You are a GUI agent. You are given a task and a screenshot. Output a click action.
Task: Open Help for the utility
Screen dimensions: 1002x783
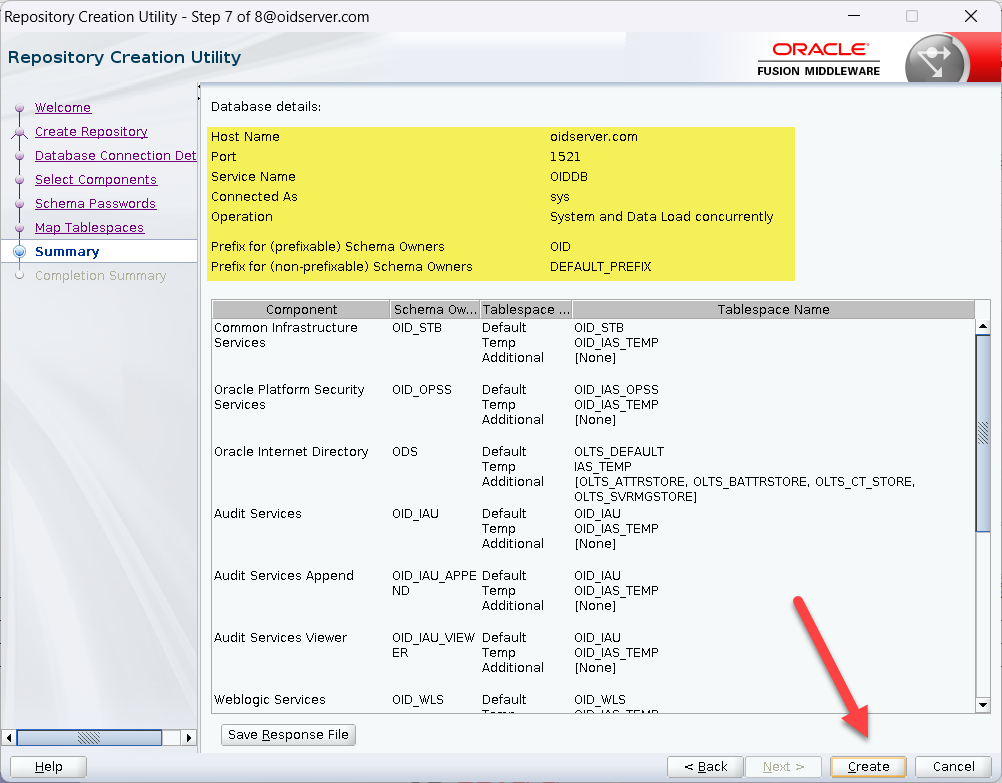[48, 766]
